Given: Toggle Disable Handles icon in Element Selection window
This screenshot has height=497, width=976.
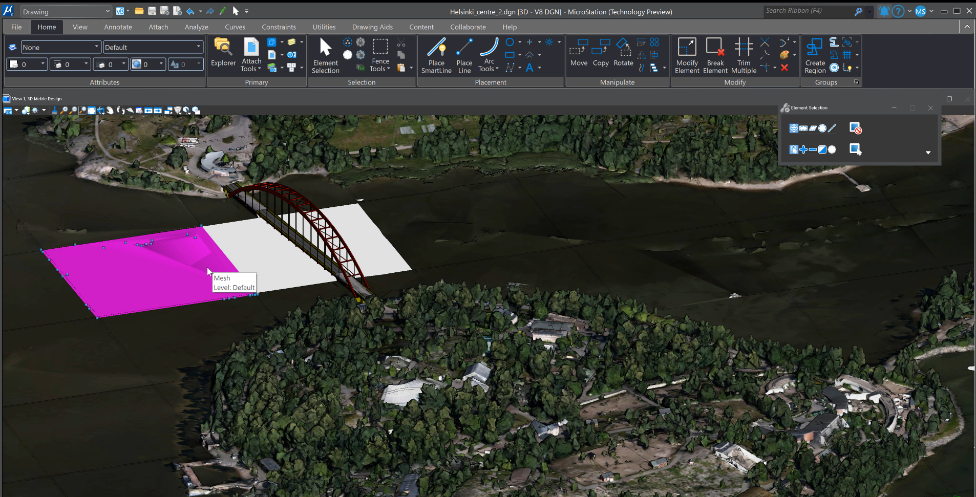Looking at the screenshot, I should [855, 128].
